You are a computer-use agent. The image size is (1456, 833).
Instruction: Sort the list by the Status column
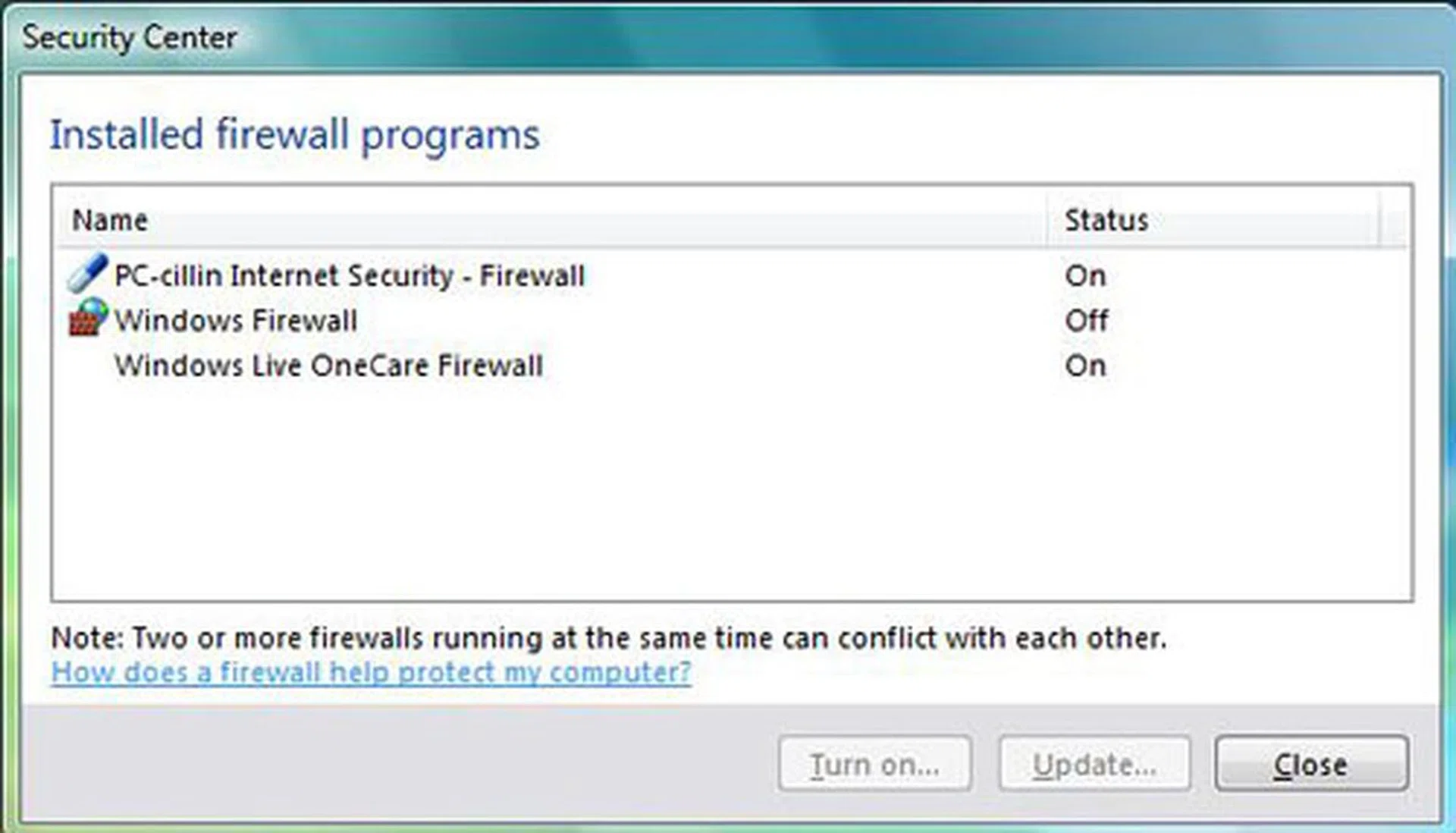(1106, 221)
